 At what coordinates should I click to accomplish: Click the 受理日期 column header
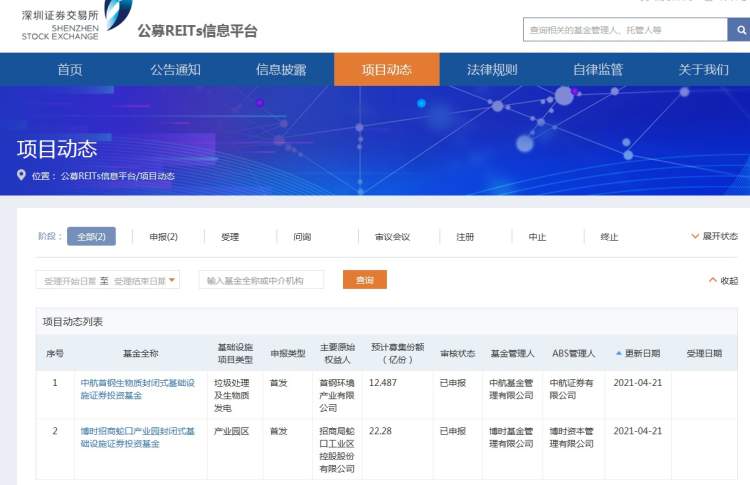704,353
